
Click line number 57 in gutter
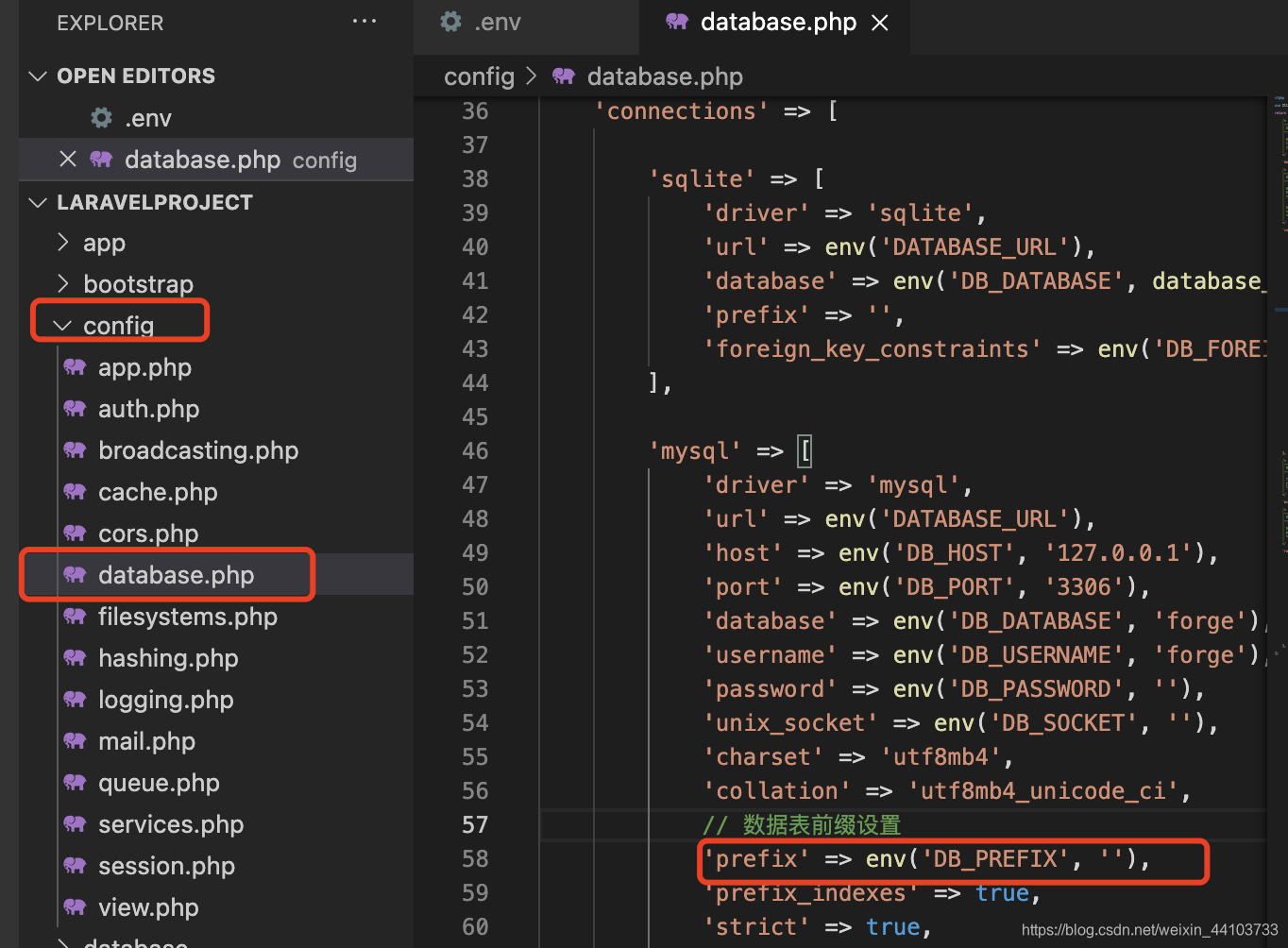point(475,824)
